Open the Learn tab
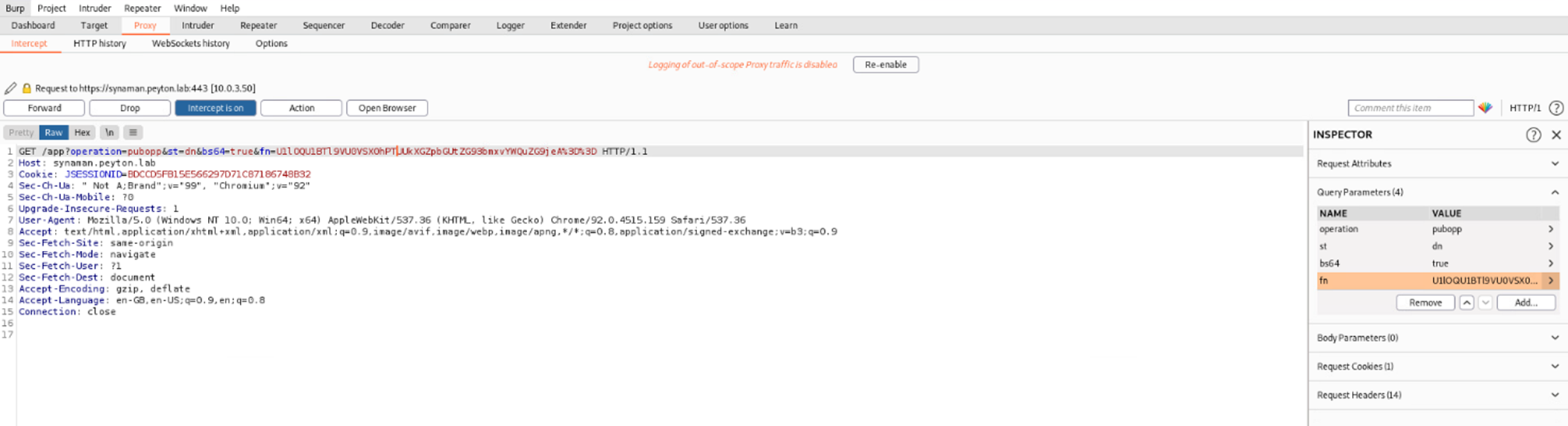The image size is (1568, 426). tap(786, 25)
